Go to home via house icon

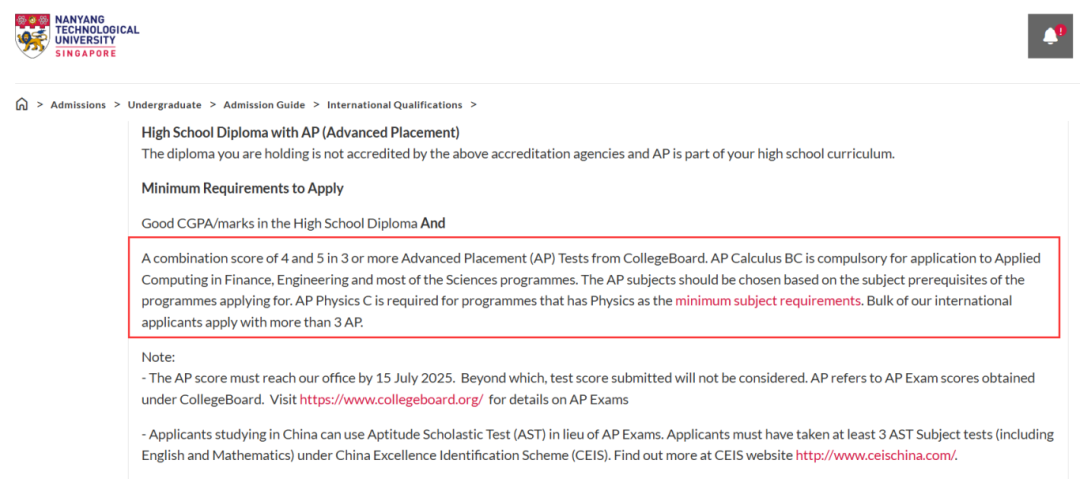(22, 105)
